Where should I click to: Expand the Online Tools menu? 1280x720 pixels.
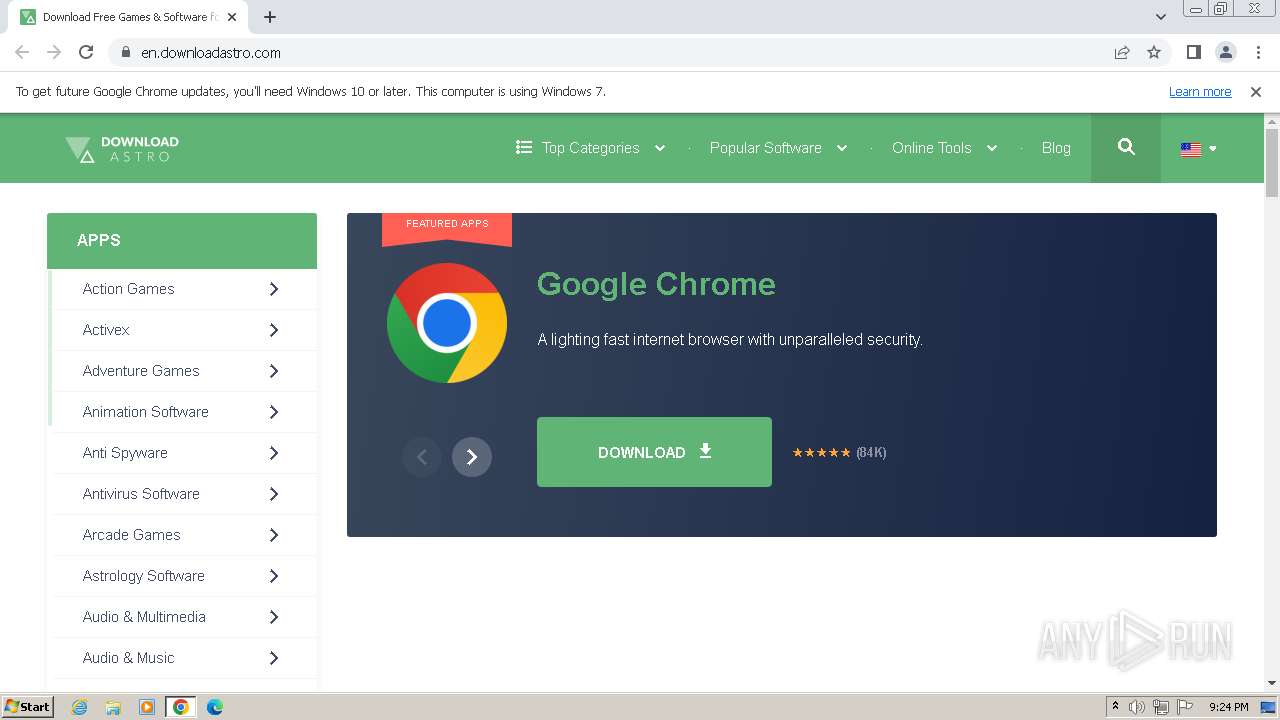[944, 148]
